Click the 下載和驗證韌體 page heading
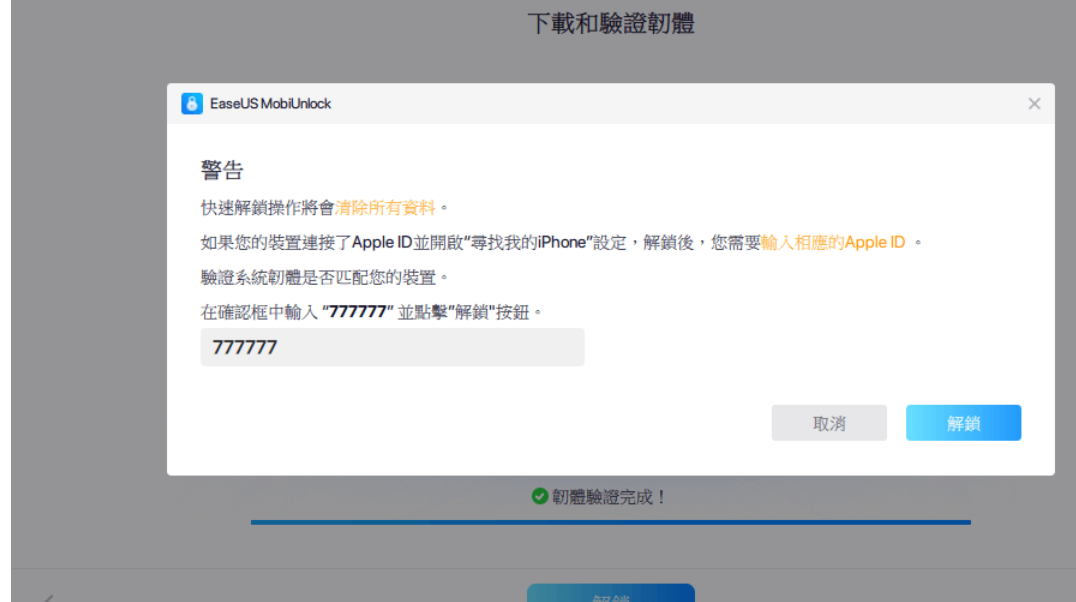 click(x=611, y=23)
